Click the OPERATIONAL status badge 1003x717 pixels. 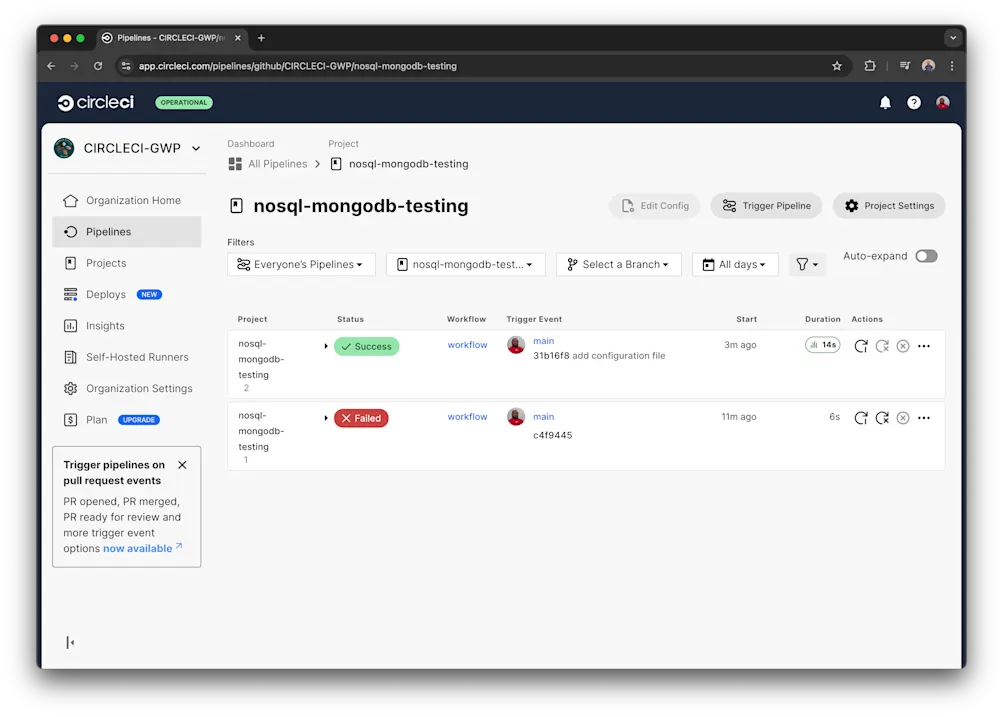coord(183,102)
